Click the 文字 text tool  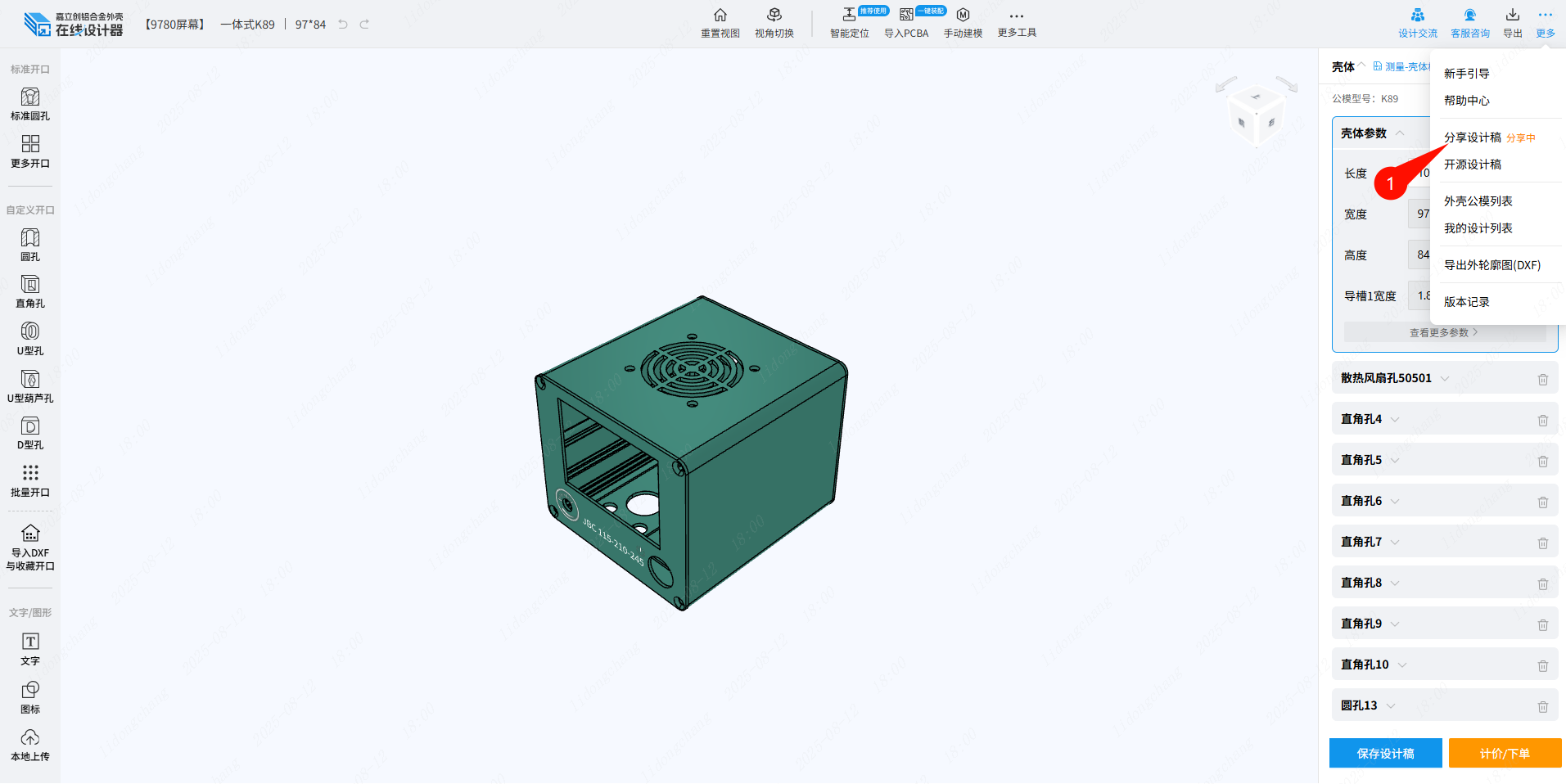(x=30, y=649)
